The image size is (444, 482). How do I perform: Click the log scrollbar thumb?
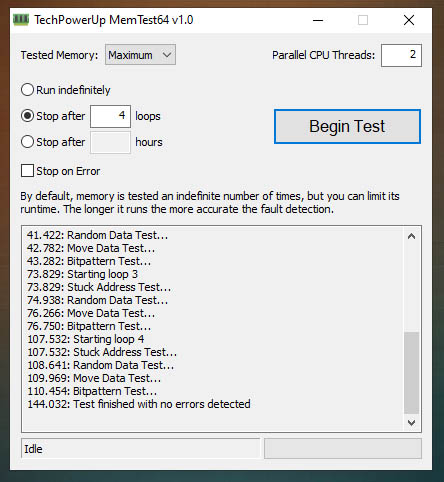click(411, 373)
